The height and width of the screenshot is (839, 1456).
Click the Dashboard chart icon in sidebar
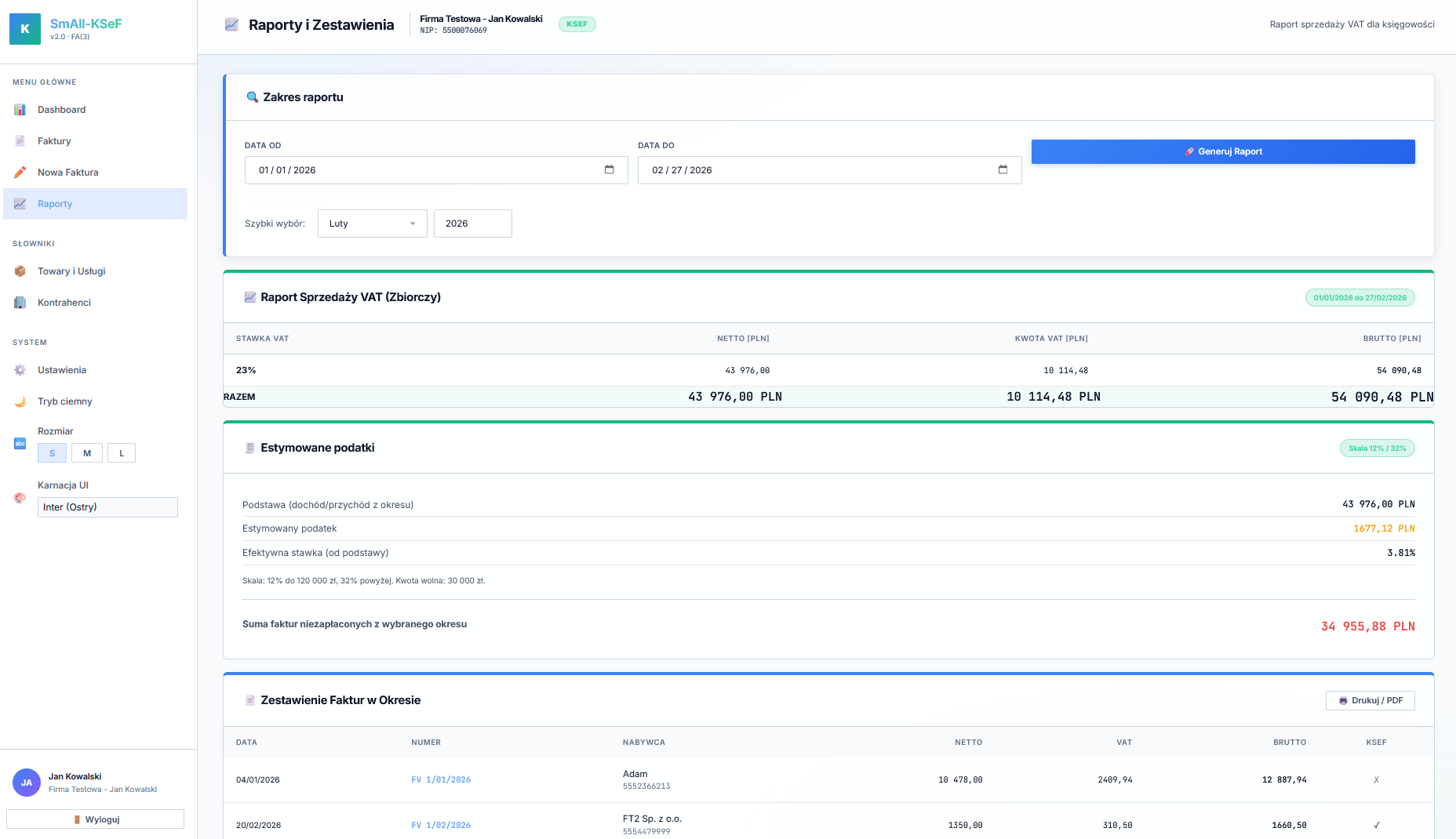[x=20, y=110]
